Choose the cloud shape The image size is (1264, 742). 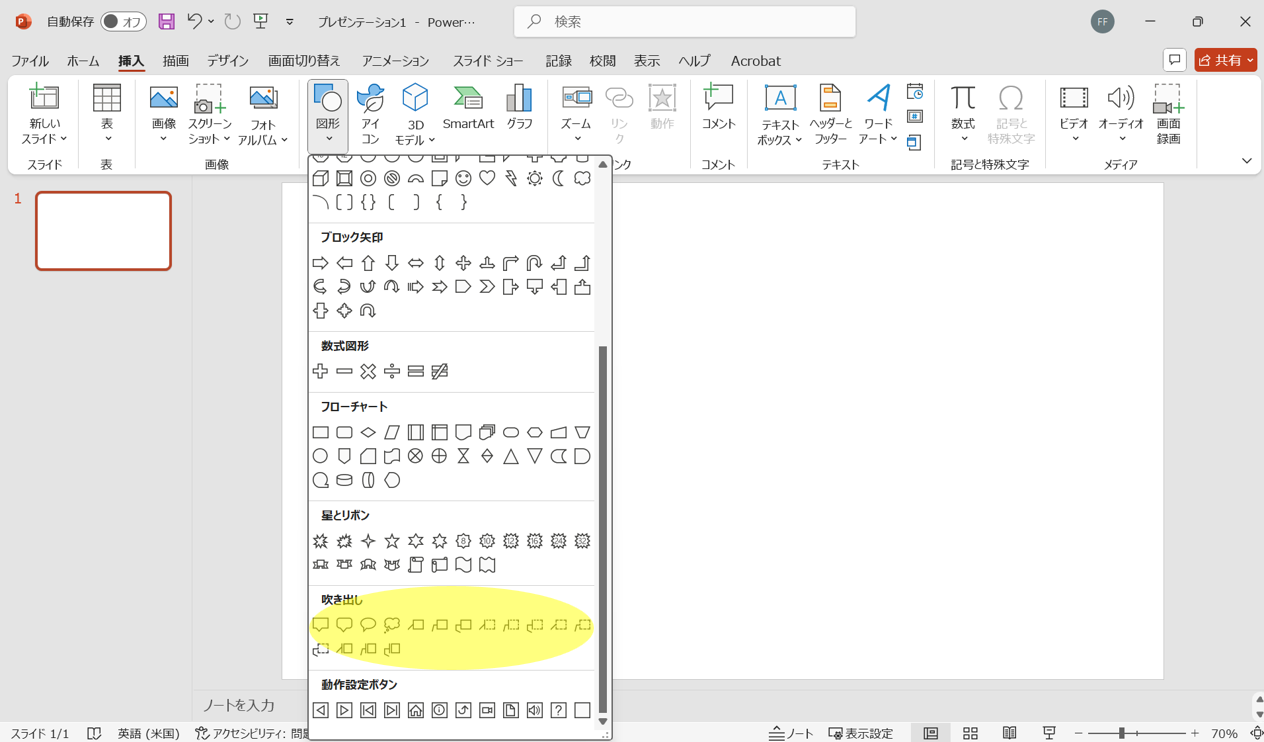(x=582, y=179)
